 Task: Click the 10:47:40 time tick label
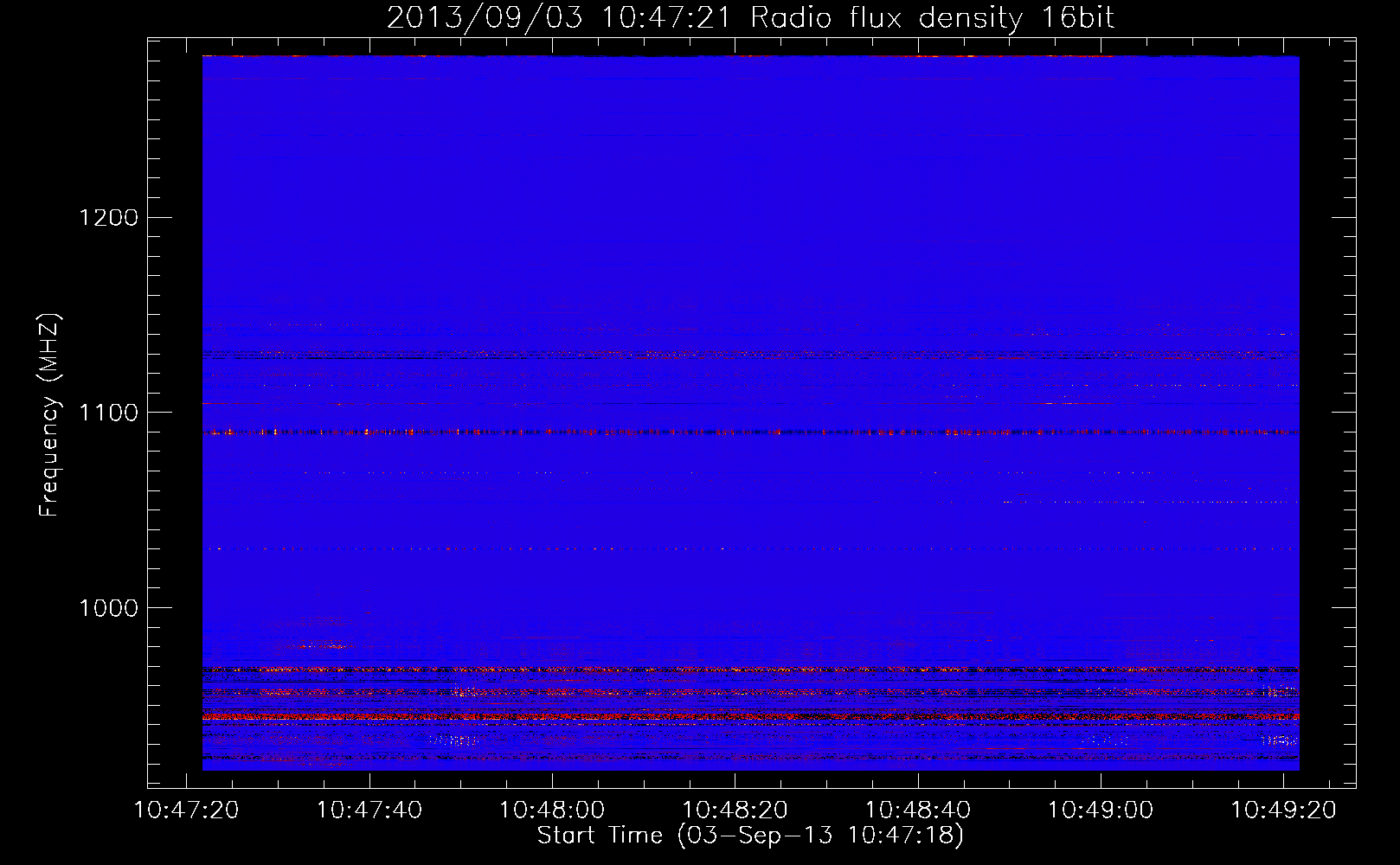click(369, 811)
